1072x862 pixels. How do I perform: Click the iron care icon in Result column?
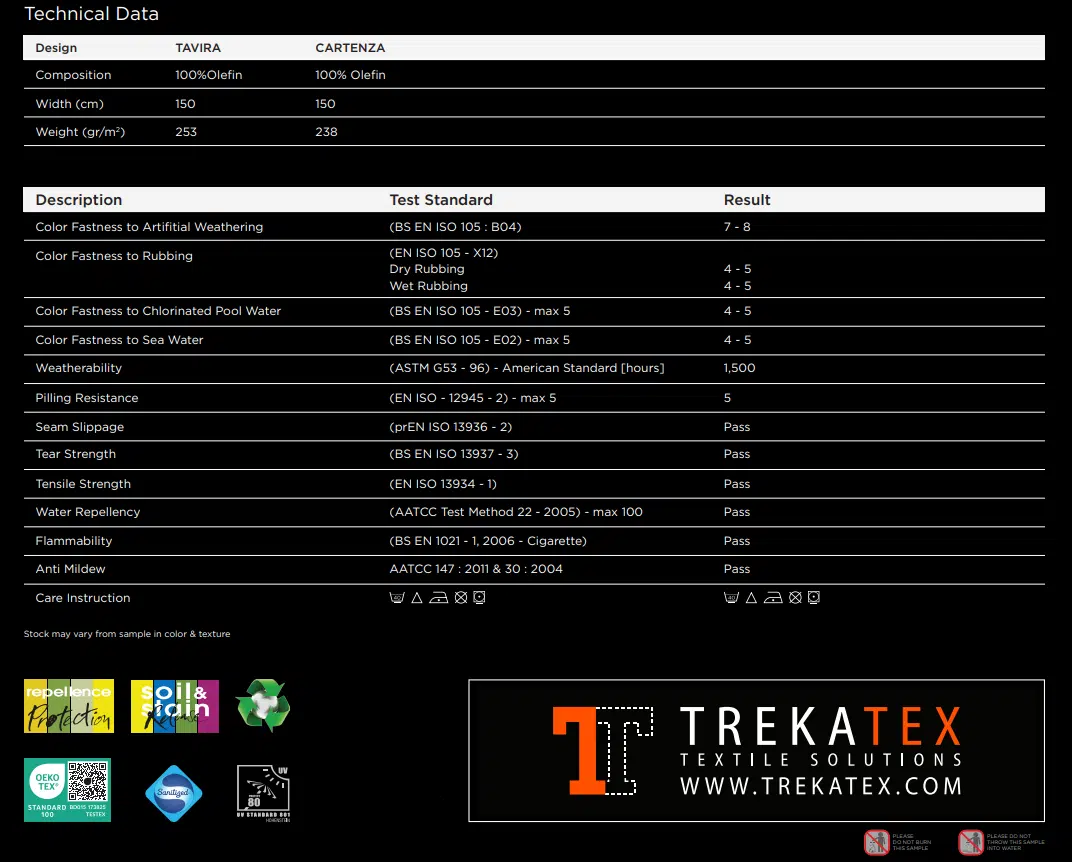pos(773,598)
